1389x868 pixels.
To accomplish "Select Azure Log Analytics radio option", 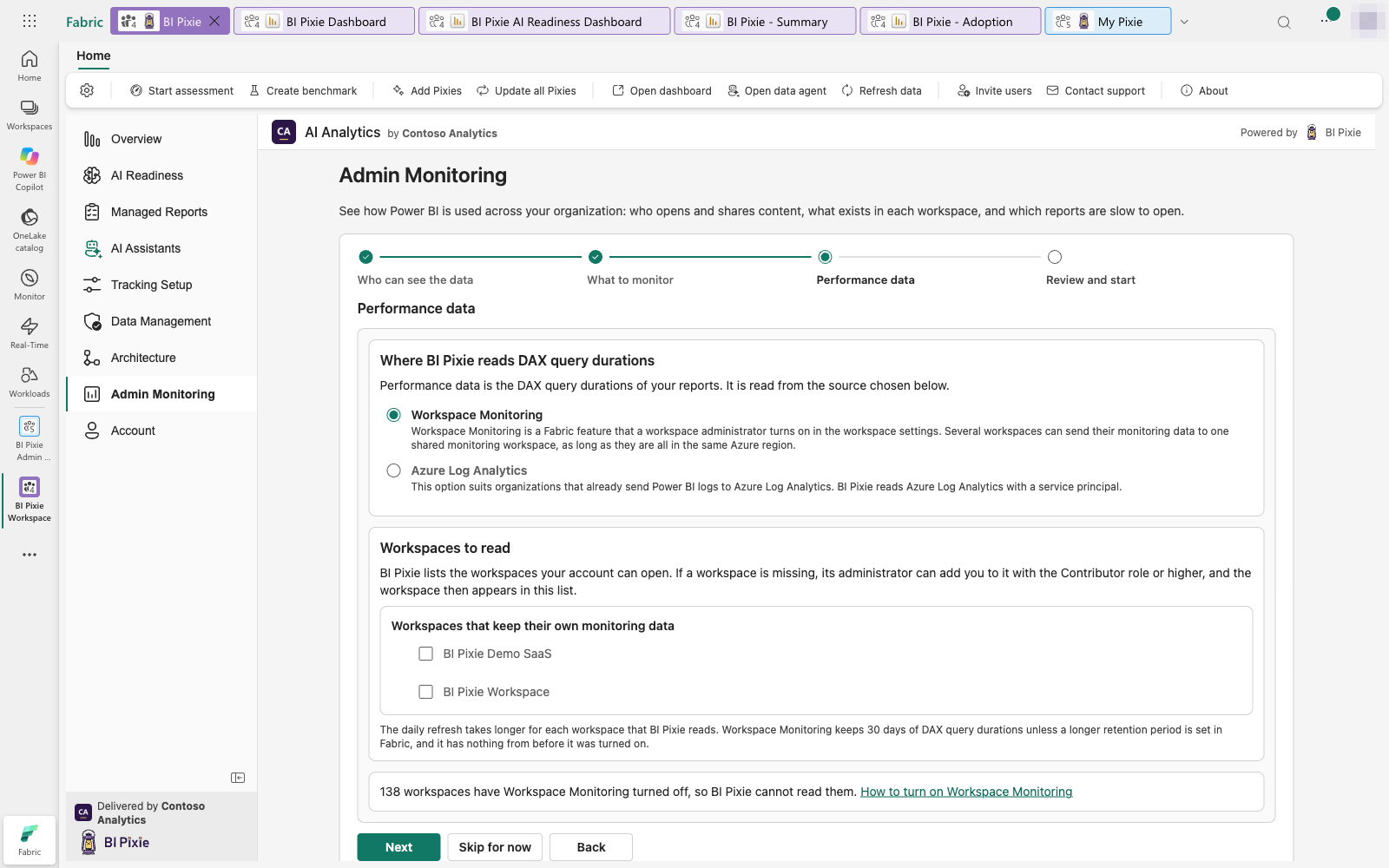I will tap(394, 470).
